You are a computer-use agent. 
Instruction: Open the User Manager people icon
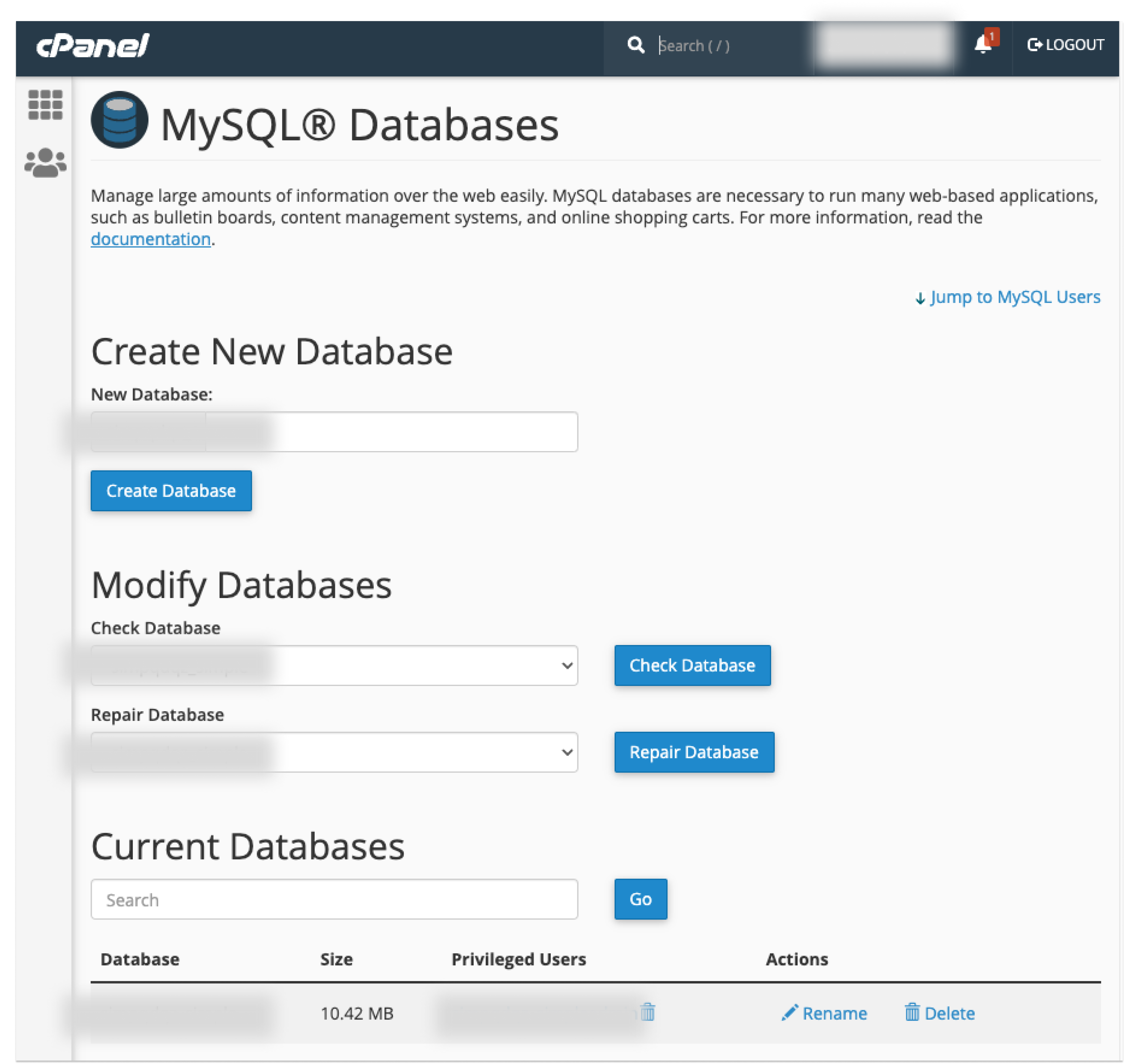click(x=45, y=163)
